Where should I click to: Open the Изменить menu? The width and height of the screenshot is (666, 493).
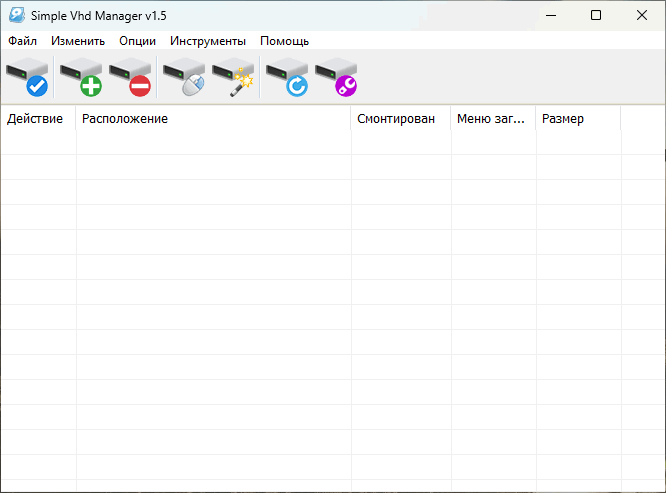tap(78, 41)
